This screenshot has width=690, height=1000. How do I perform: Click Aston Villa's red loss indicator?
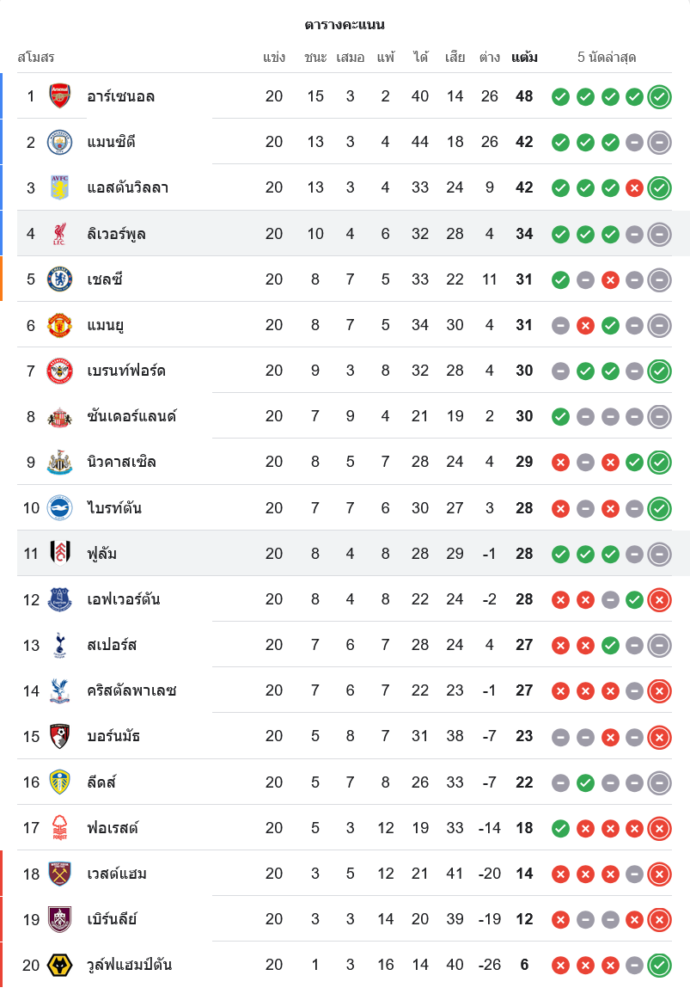(x=634, y=188)
